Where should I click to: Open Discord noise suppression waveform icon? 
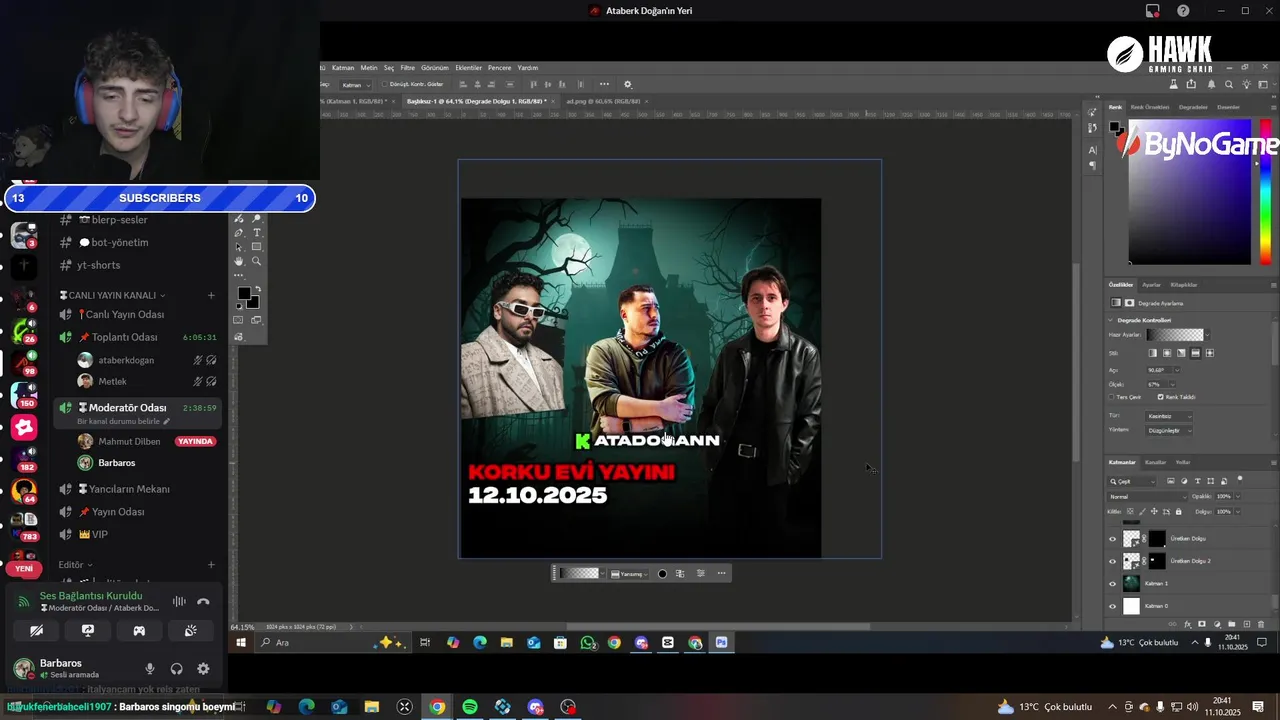click(179, 601)
